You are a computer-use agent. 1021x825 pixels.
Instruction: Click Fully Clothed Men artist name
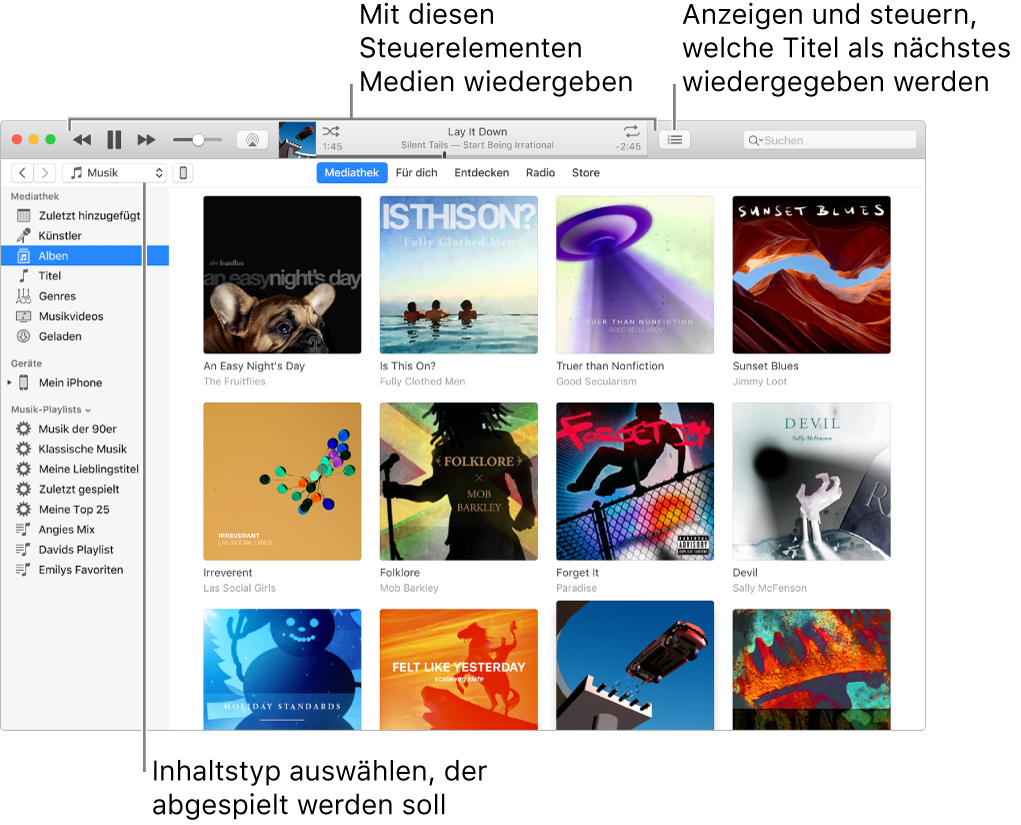[423, 382]
